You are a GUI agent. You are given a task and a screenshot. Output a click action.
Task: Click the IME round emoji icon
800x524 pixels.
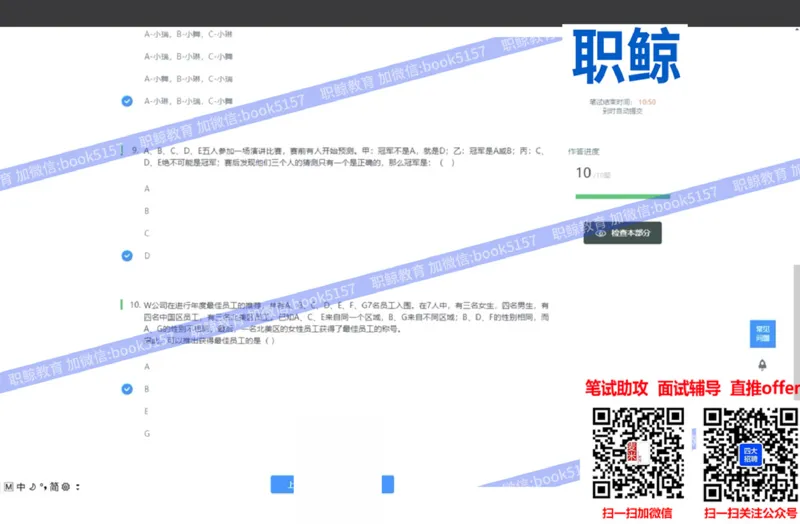66,487
